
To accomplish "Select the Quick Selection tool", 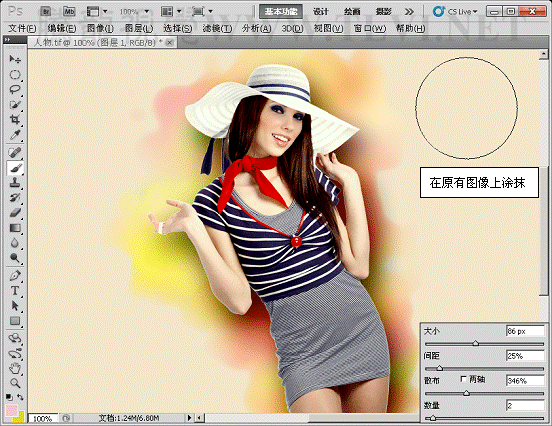I will tap(15, 105).
